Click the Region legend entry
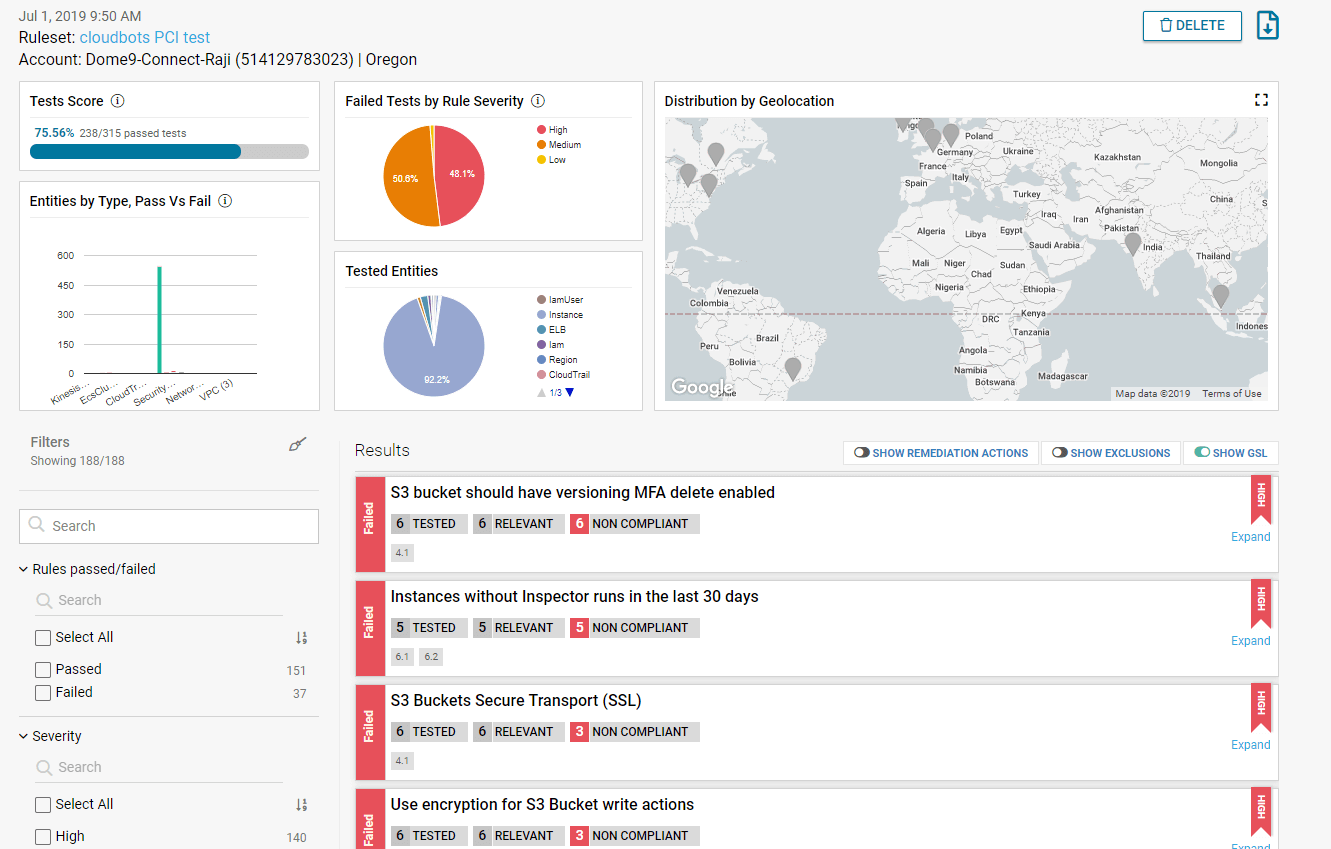 [x=557, y=360]
